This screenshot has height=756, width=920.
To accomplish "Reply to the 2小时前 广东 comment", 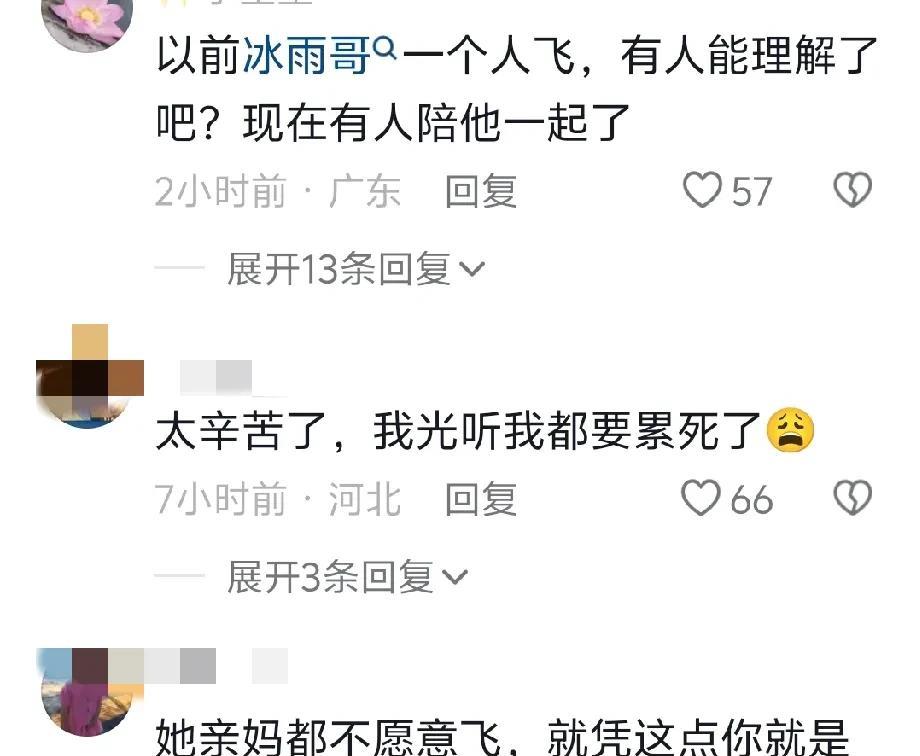I will 481,191.
